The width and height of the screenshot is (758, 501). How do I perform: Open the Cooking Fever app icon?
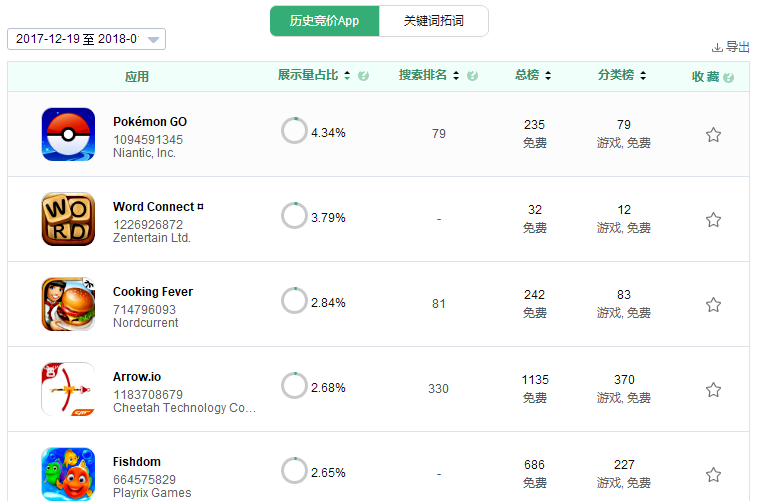(x=68, y=304)
